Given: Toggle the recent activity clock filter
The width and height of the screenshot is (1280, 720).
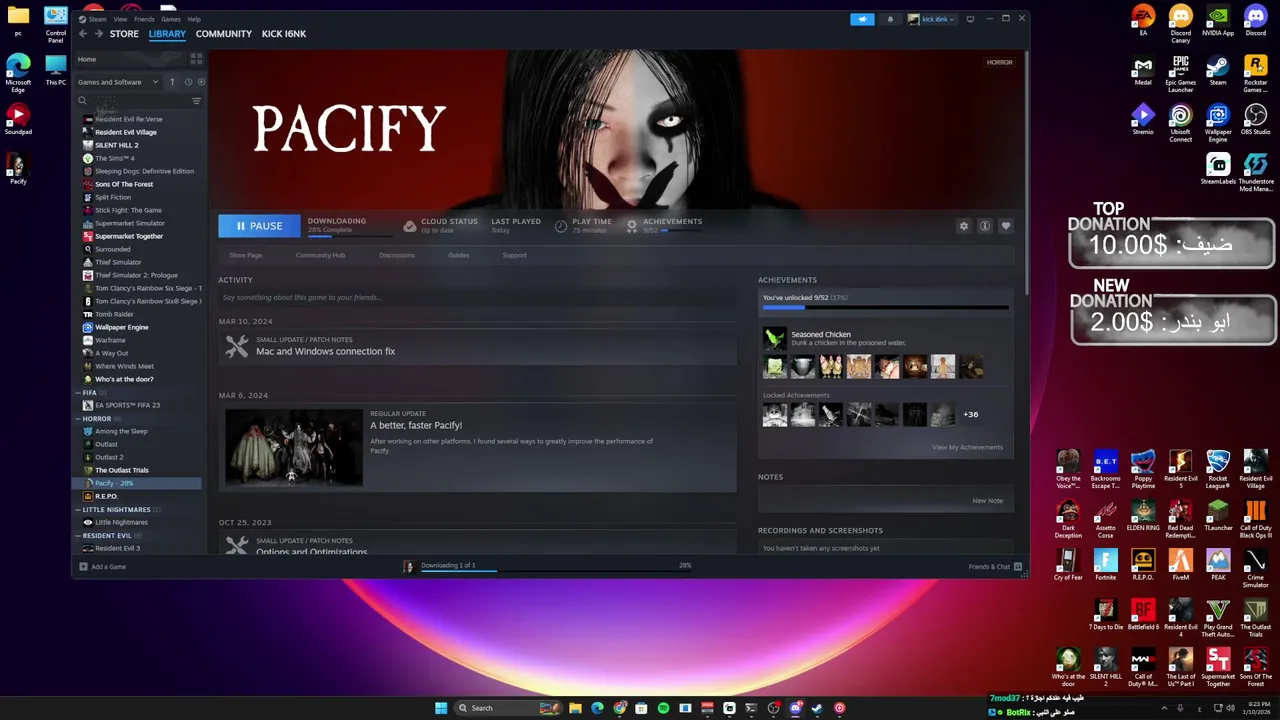Looking at the screenshot, I should (188, 82).
